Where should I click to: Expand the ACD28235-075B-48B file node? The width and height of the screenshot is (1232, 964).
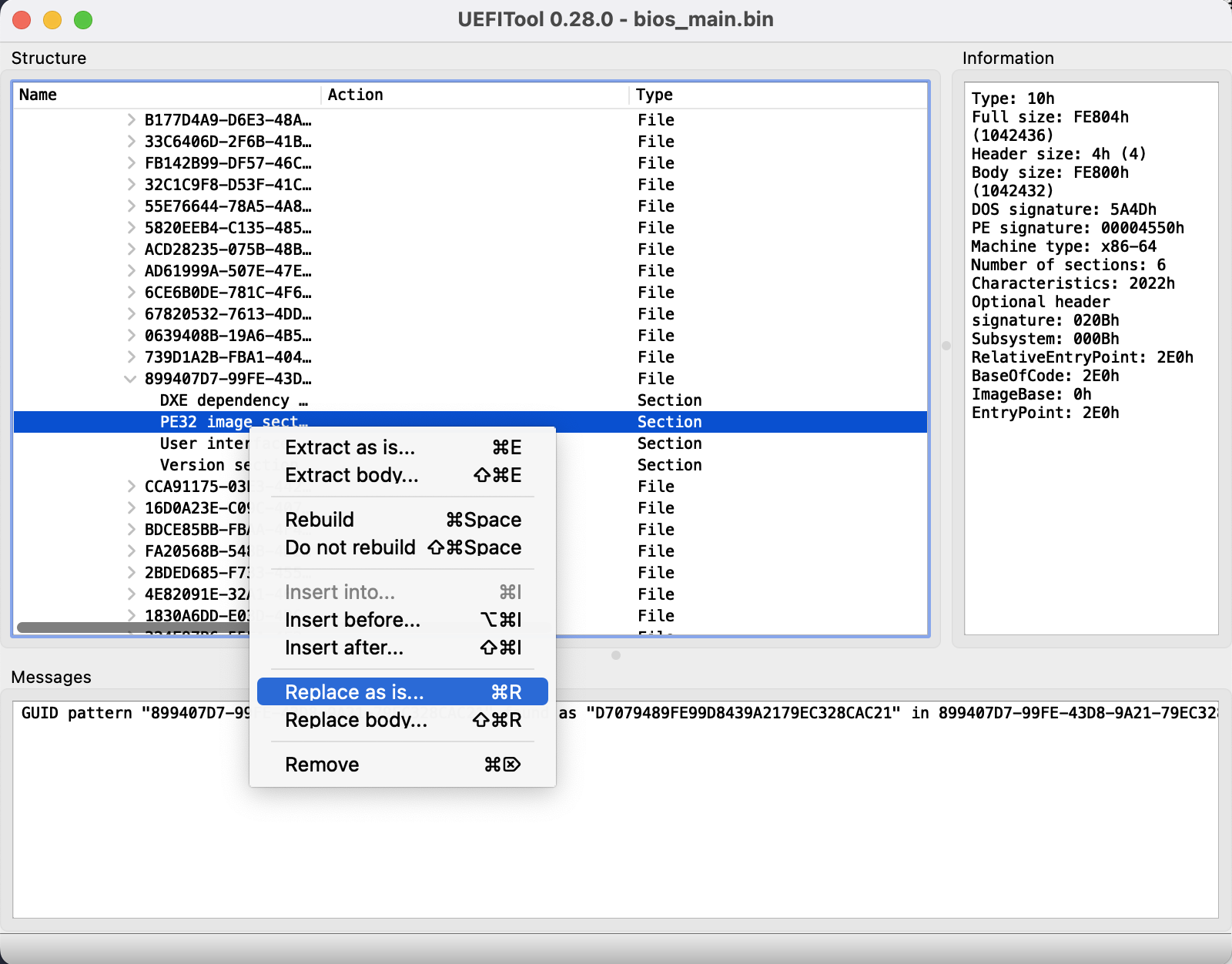pos(132,249)
